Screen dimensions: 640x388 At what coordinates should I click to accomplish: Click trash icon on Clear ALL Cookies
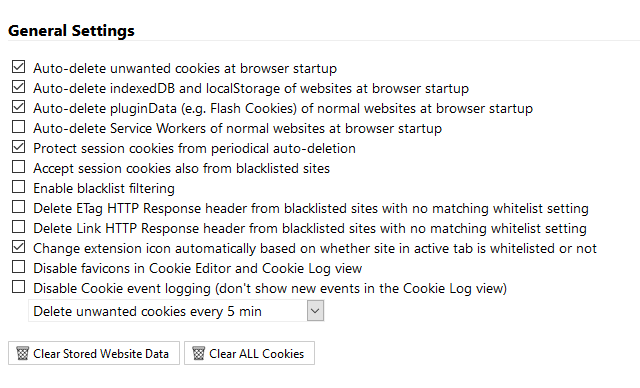198,353
